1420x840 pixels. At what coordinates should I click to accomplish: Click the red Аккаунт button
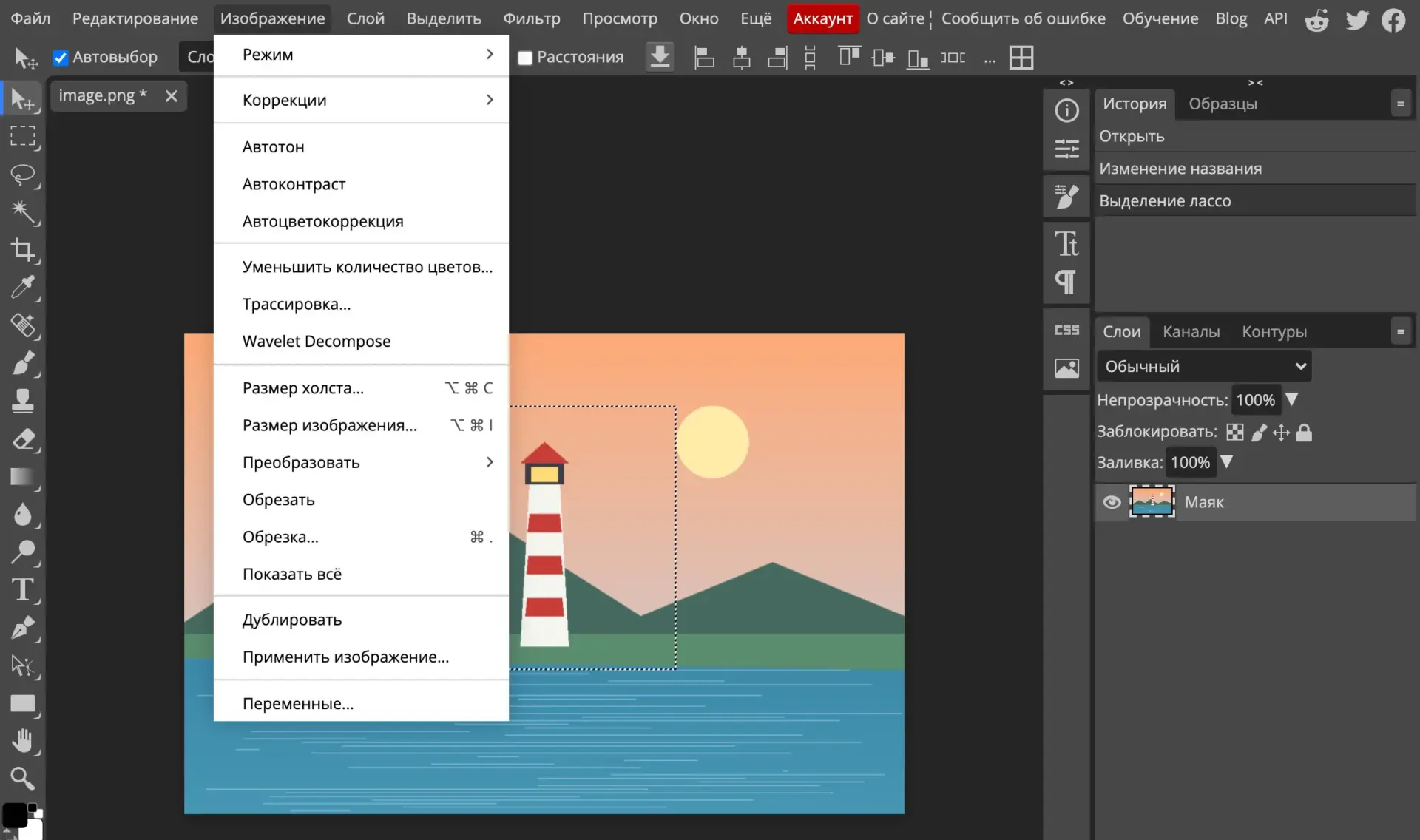coord(822,18)
